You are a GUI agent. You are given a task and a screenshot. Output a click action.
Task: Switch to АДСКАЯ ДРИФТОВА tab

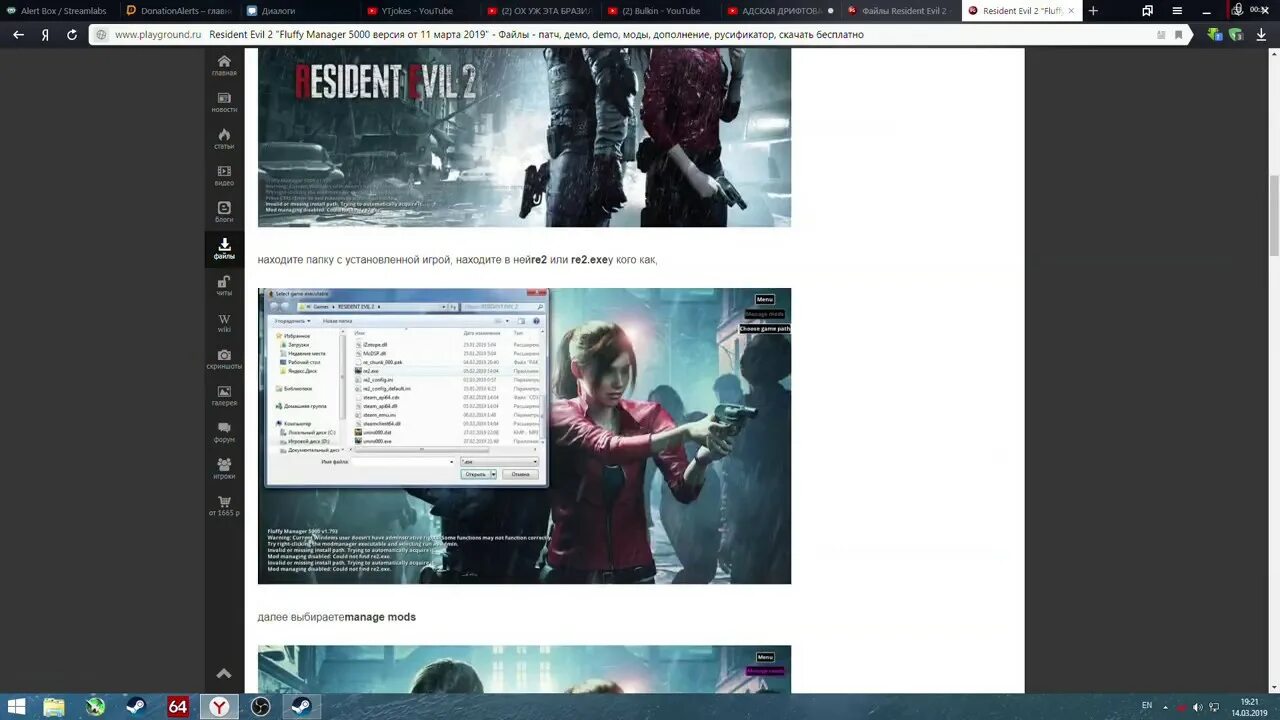point(780,11)
